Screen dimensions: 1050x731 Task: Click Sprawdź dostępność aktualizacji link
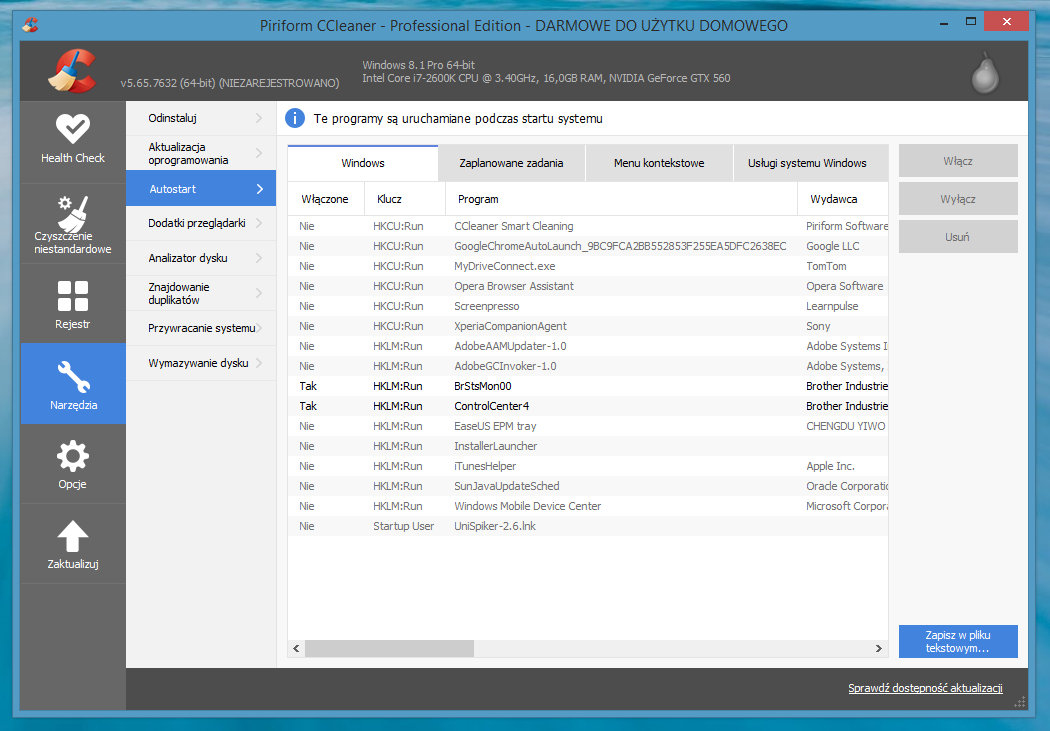coord(925,688)
